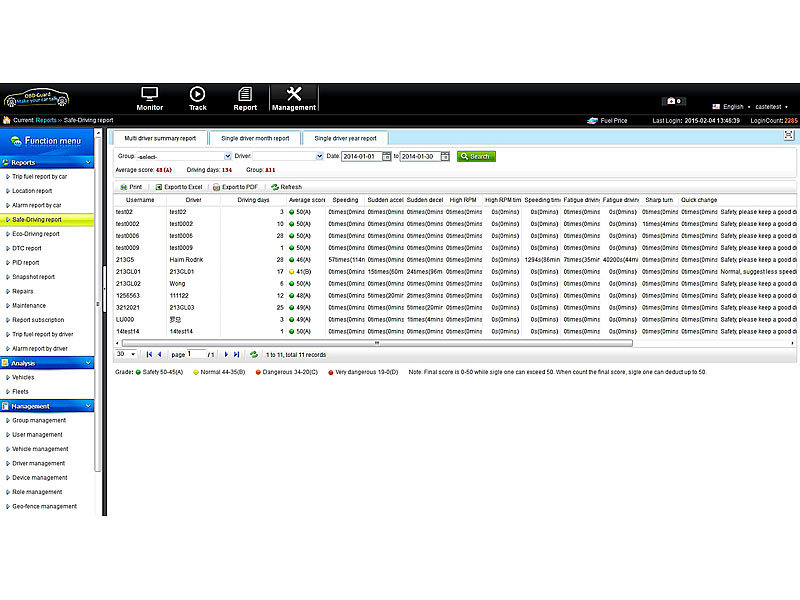Open Report subscription

click(x=38, y=320)
